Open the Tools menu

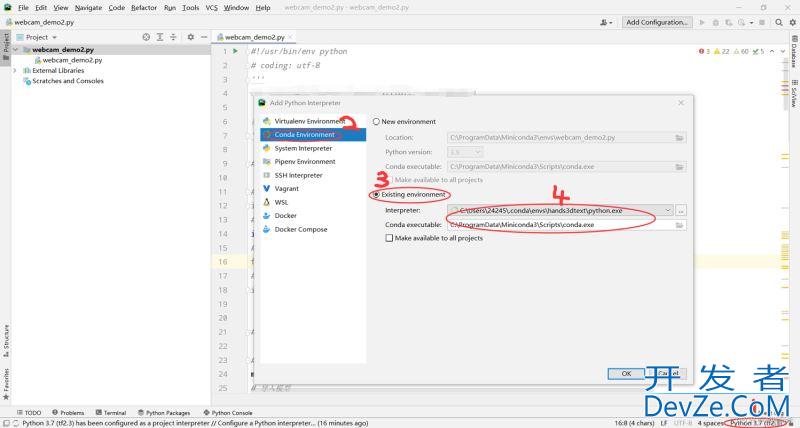click(x=190, y=8)
